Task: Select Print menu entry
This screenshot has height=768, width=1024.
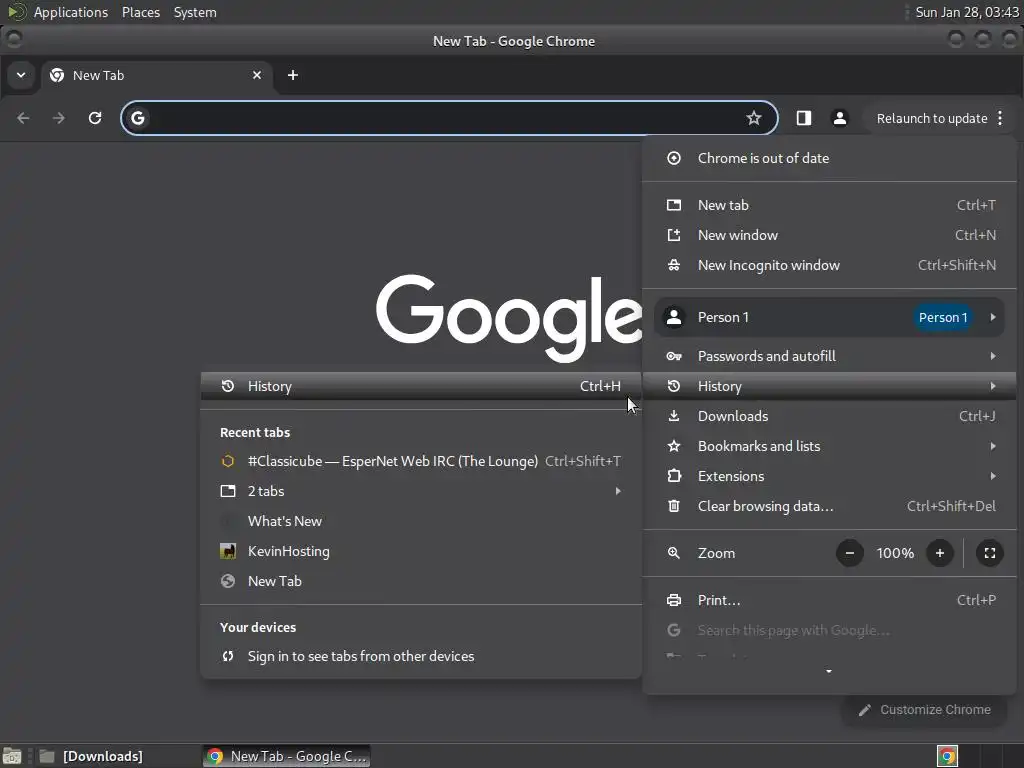Action: [x=829, y=600]
